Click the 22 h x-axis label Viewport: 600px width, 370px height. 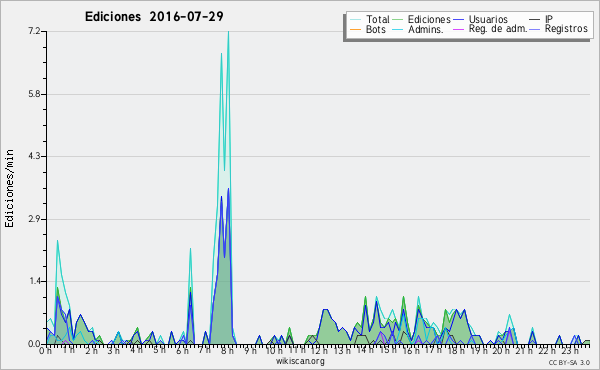tap(547, 351)
